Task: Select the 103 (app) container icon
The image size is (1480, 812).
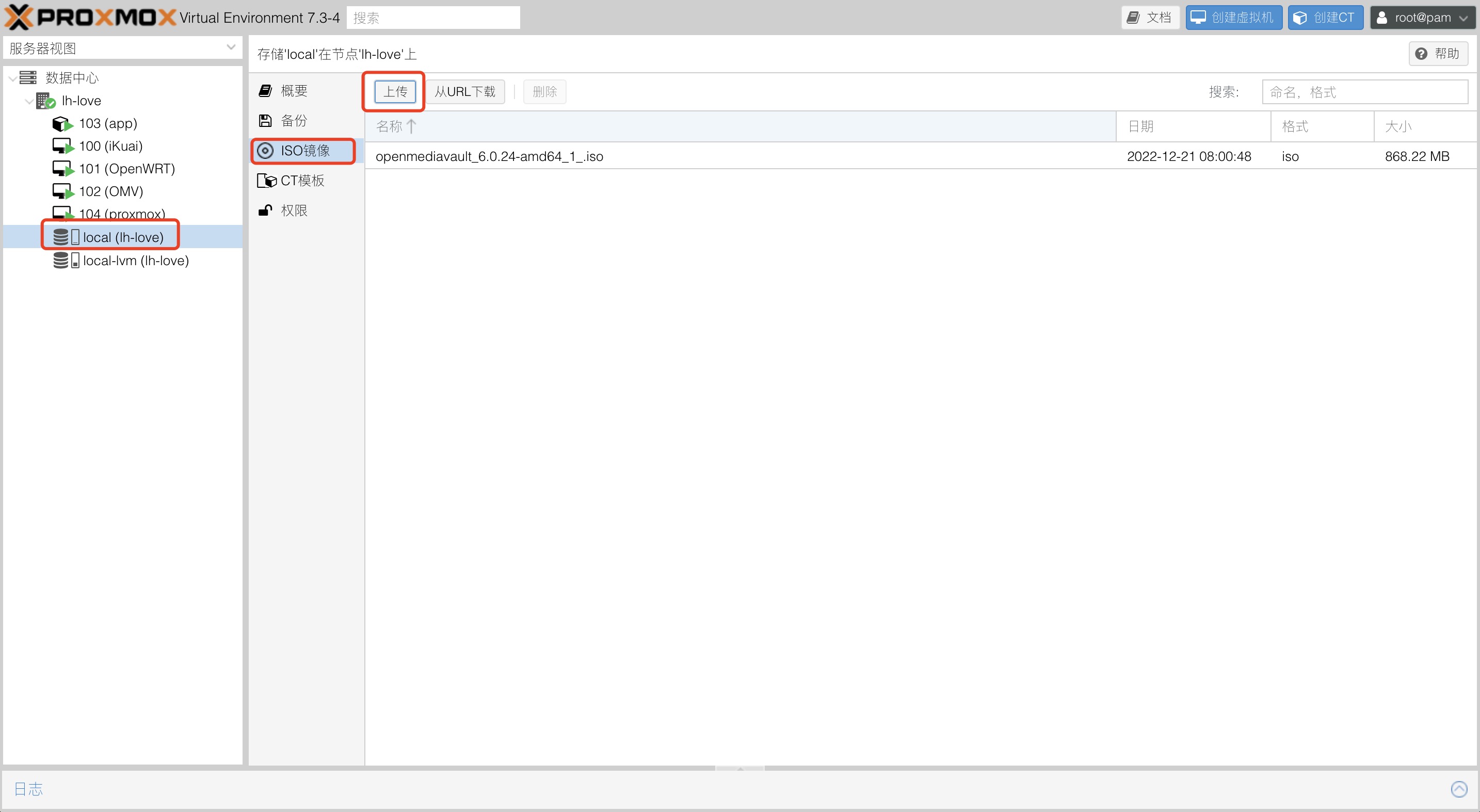Action: tap(61, 123)
